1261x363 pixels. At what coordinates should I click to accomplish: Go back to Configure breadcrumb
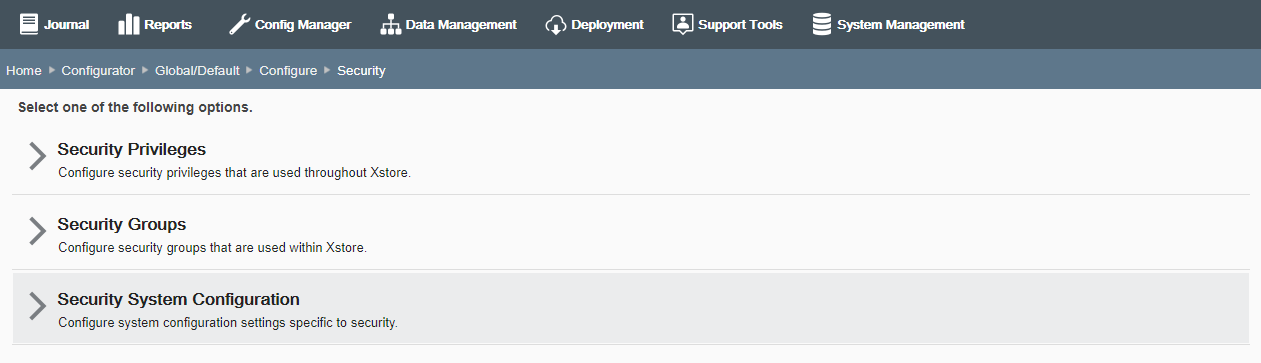point(288,71)
